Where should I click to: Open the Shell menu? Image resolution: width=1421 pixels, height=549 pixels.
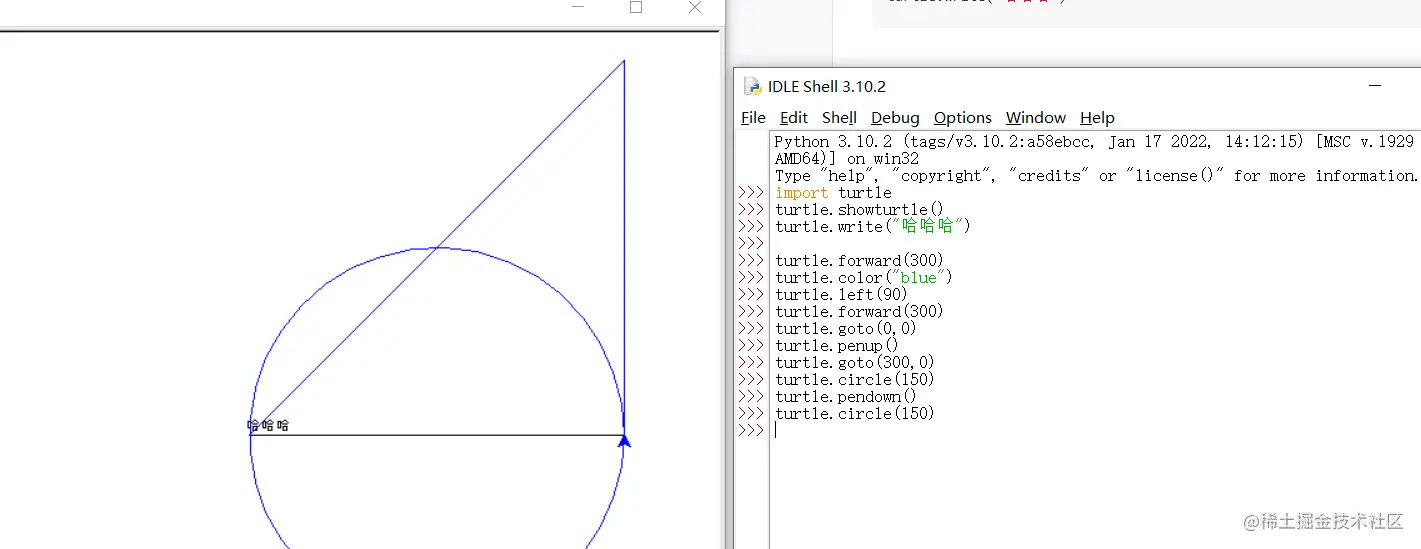[x=839, y=118]
